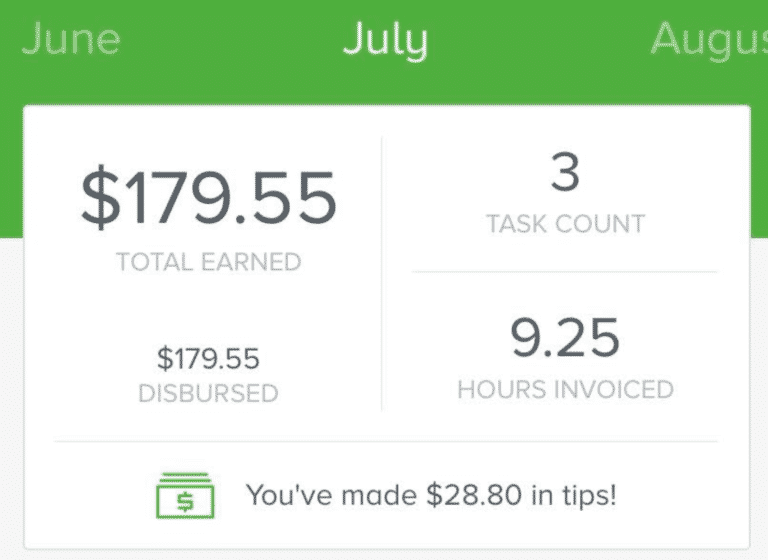Click the TASK COUNT label
The width and height of the screenshot is (768, 560).
(x=566, y=224)
